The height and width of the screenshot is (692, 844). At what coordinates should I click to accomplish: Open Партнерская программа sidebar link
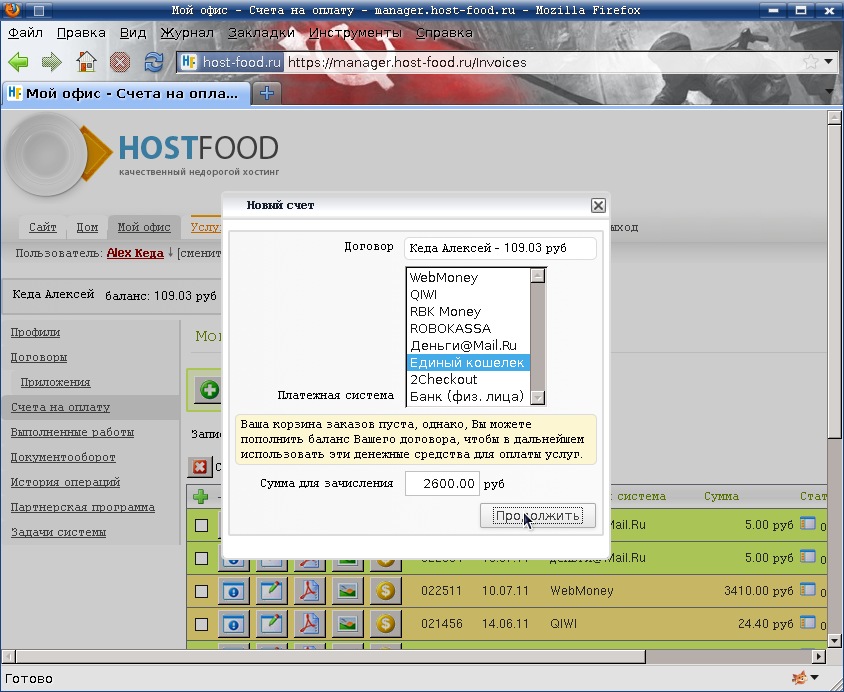coord(83,507)
